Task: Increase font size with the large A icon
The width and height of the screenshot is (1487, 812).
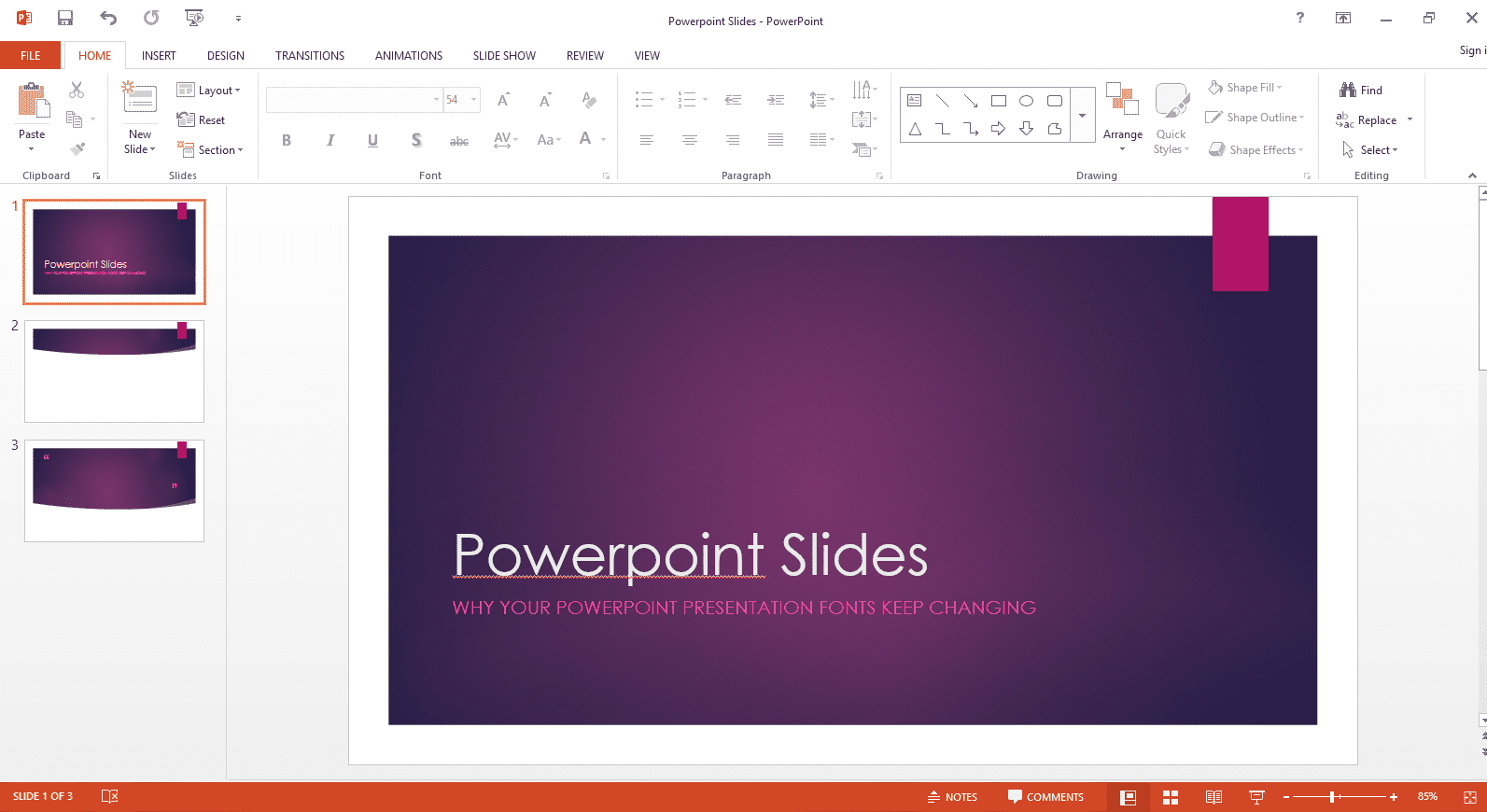Action: click(x=503, y=100)
